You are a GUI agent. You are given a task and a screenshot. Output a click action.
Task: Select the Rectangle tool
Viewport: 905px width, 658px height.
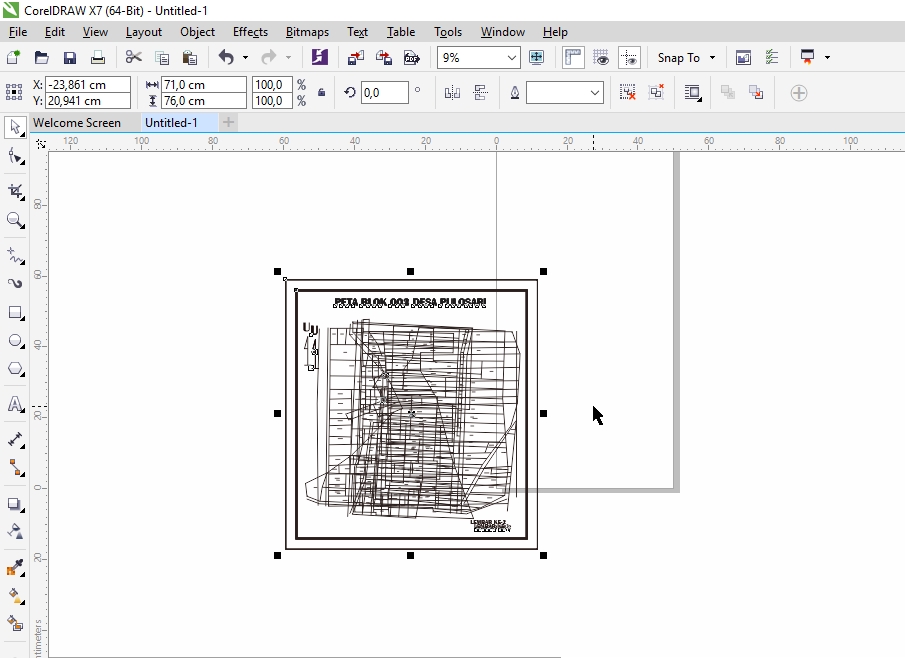coord(15,312)
